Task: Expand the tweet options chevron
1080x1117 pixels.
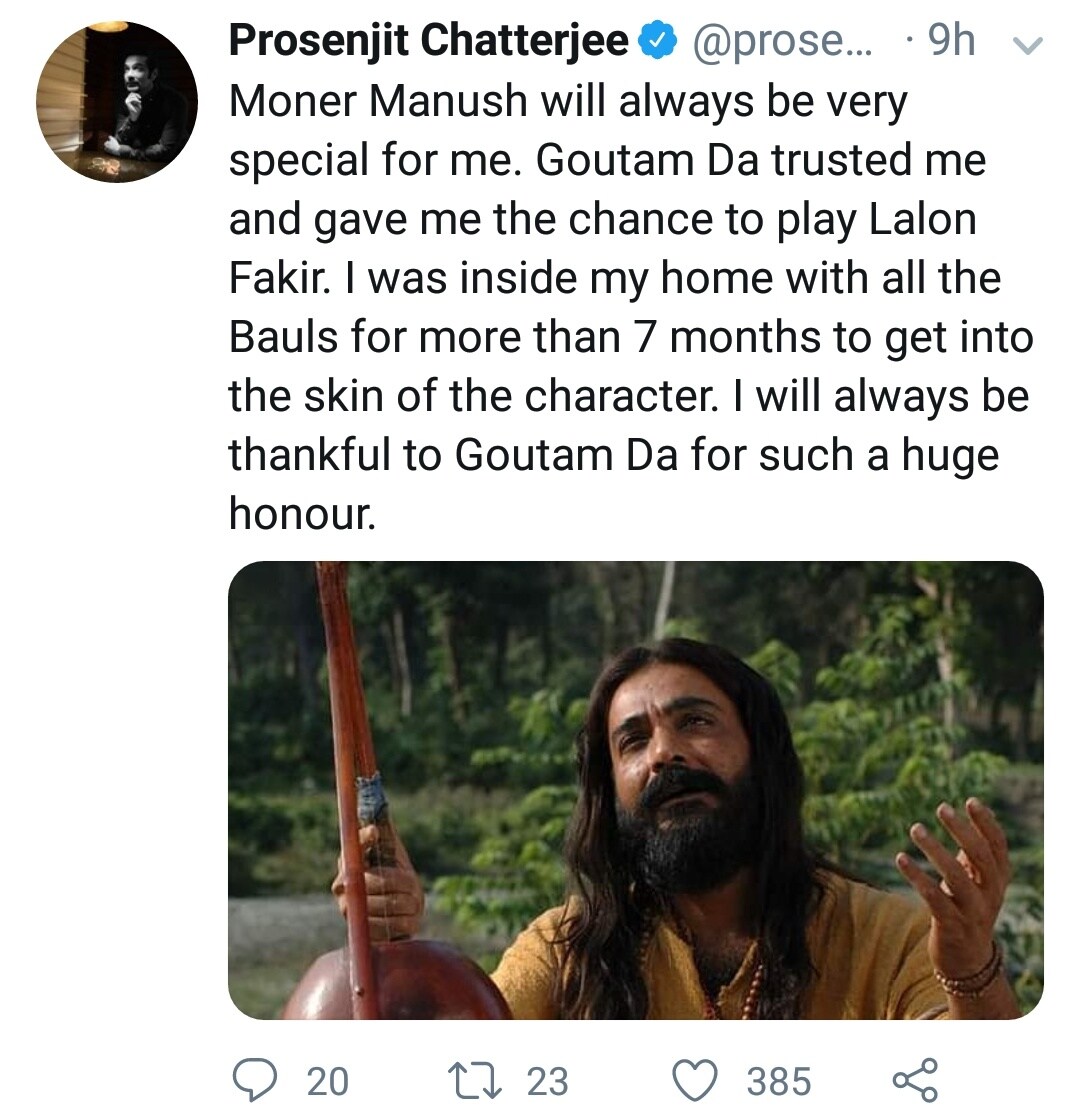Action: coord(1028,46)
